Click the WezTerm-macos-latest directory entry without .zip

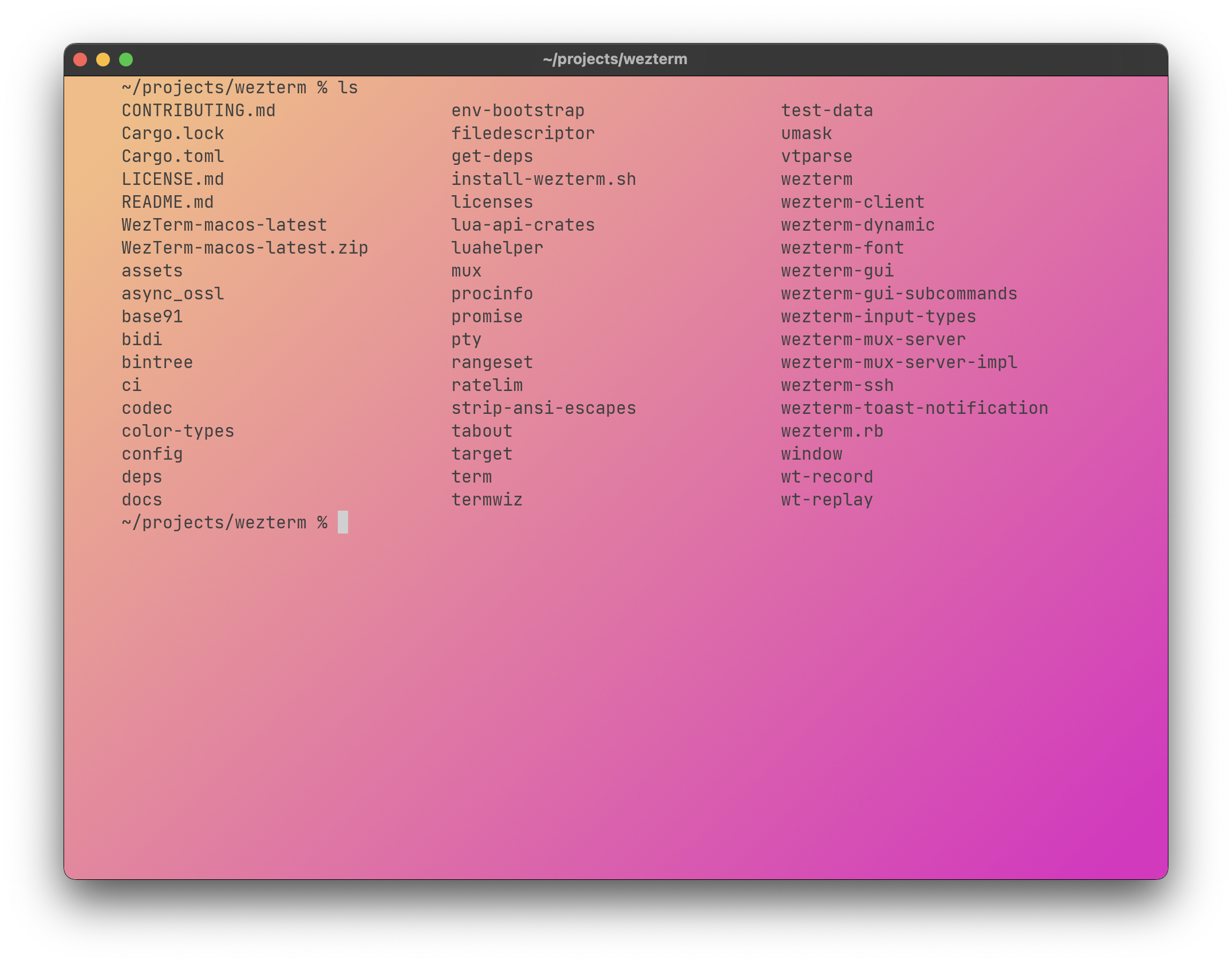pos(224,225)
